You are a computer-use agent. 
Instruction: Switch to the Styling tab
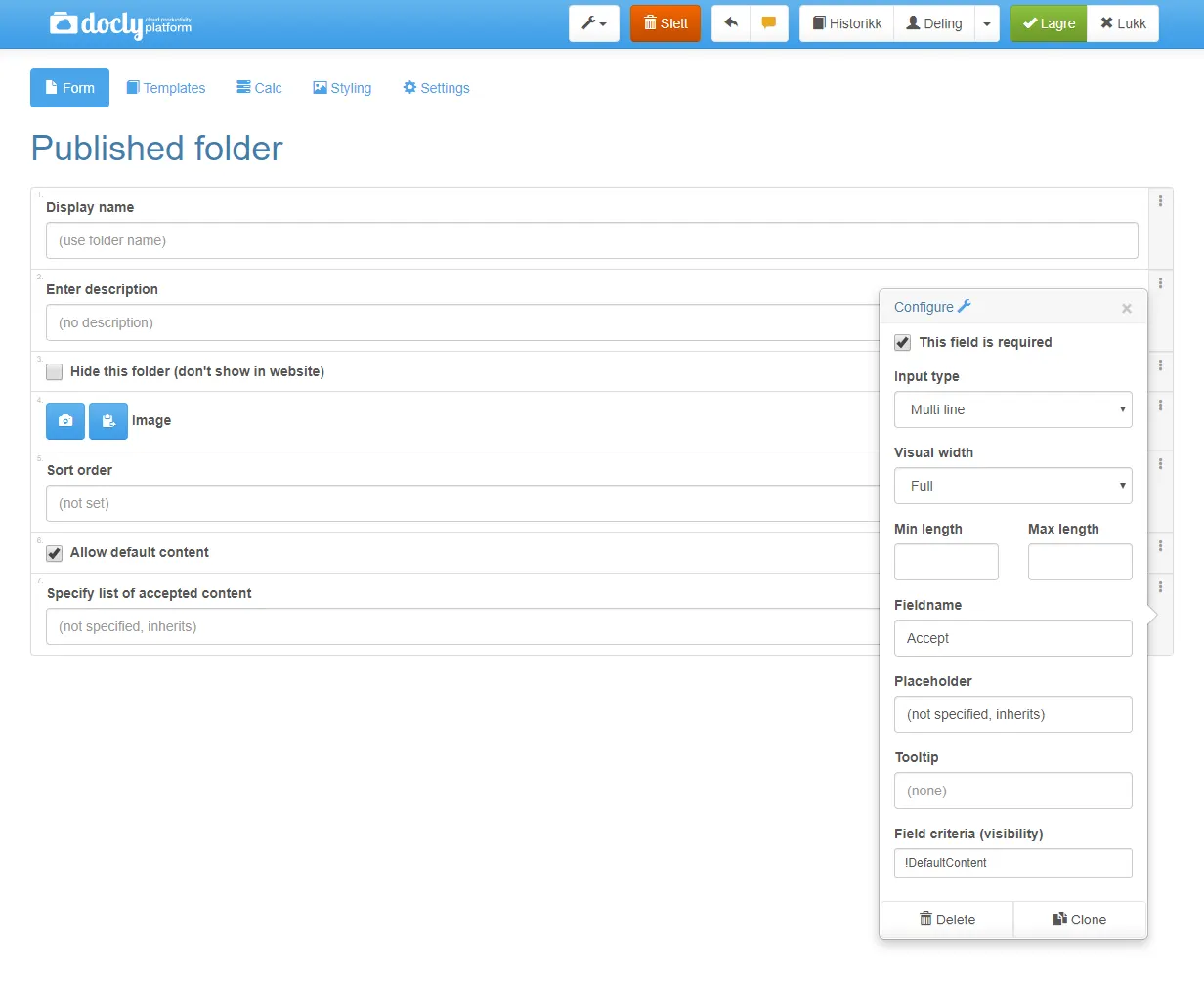[x=342, y=88]
